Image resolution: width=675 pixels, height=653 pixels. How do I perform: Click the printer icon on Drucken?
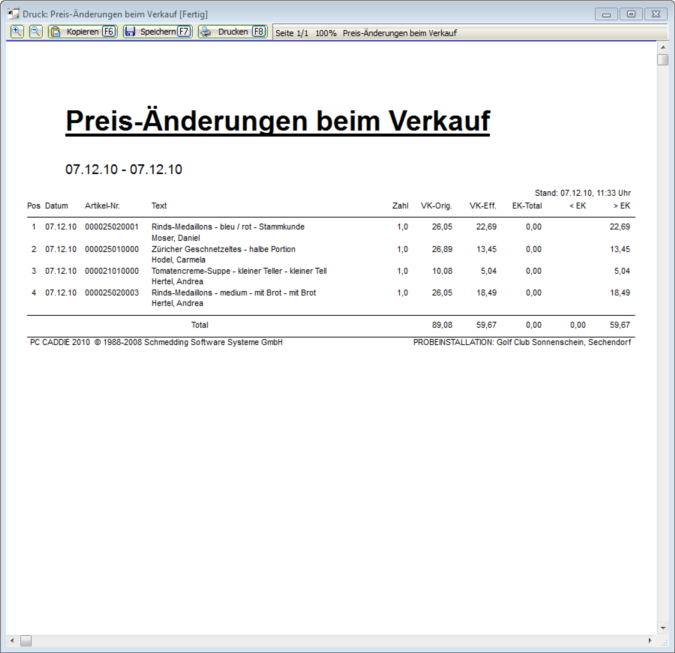206,32
